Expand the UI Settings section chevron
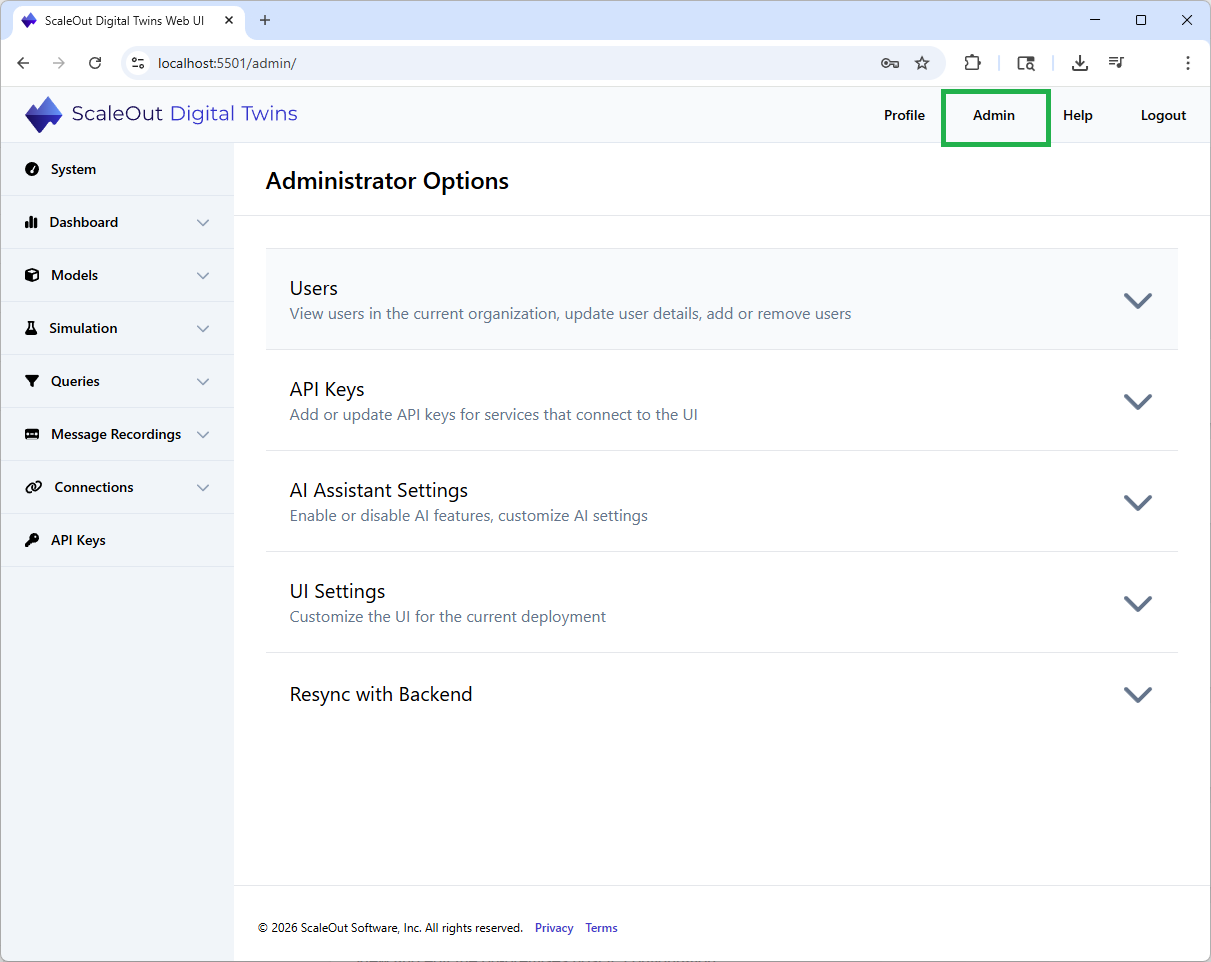The width and height of the screenshot is (1211, 962). click(x=1138, y=603)
